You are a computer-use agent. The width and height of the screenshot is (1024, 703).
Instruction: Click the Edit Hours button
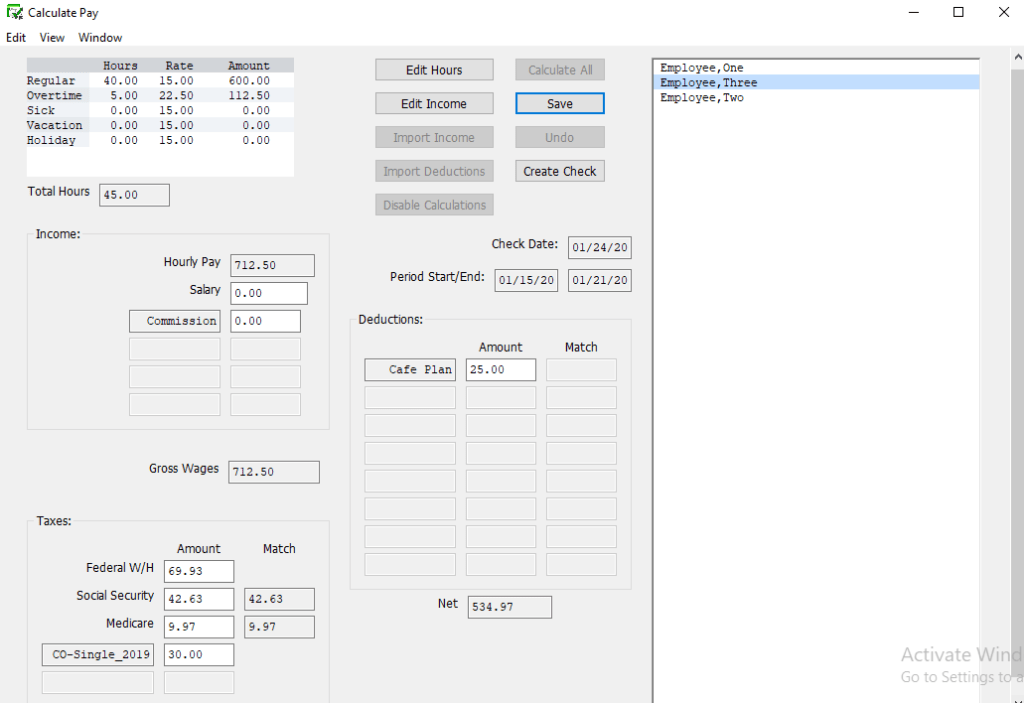coord(434,70)
